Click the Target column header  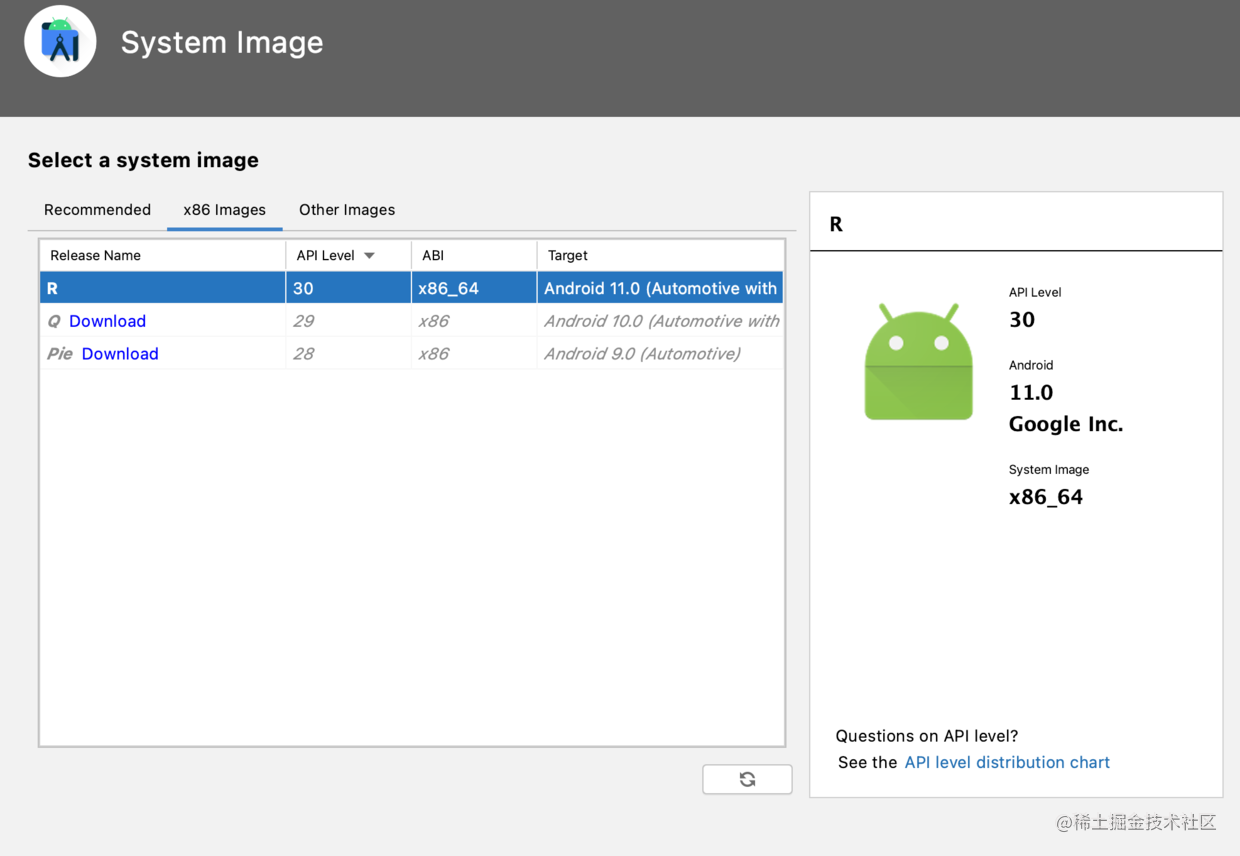[x=568, y=256]
